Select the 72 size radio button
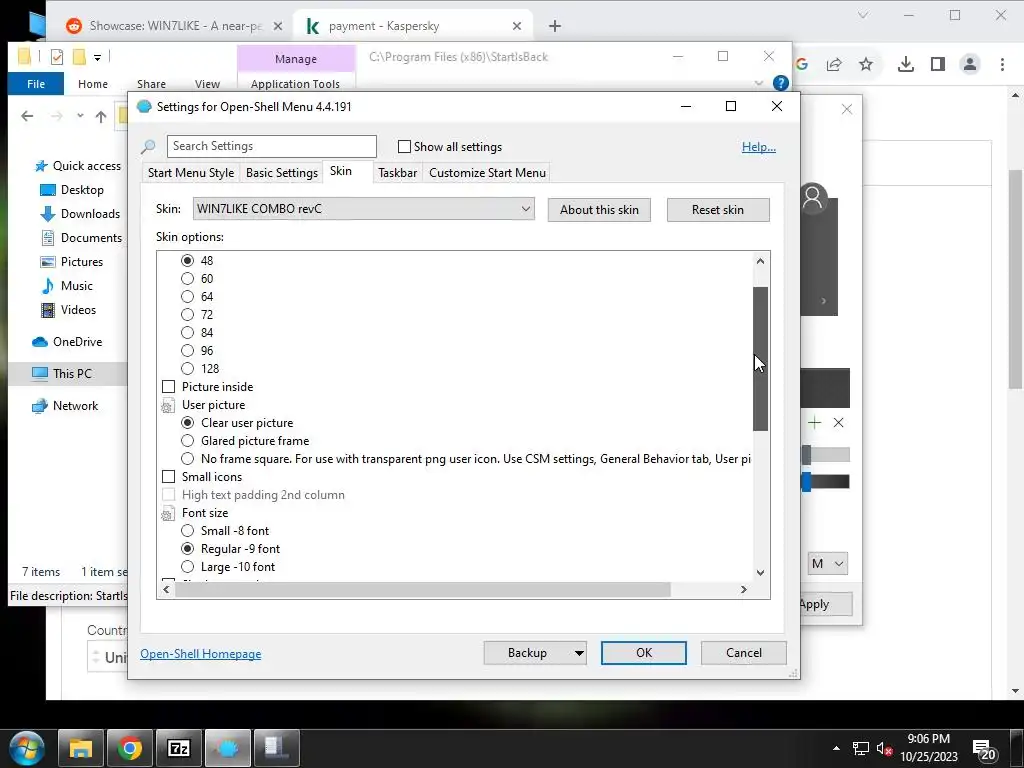 [x=187, y=315]
